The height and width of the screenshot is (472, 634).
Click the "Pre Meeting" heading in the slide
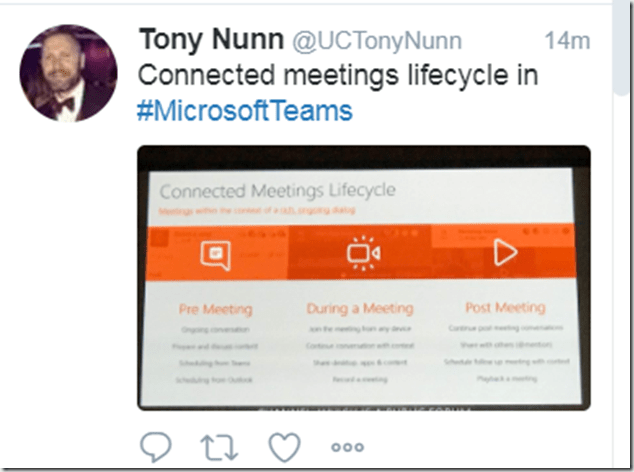click(215, 309)
